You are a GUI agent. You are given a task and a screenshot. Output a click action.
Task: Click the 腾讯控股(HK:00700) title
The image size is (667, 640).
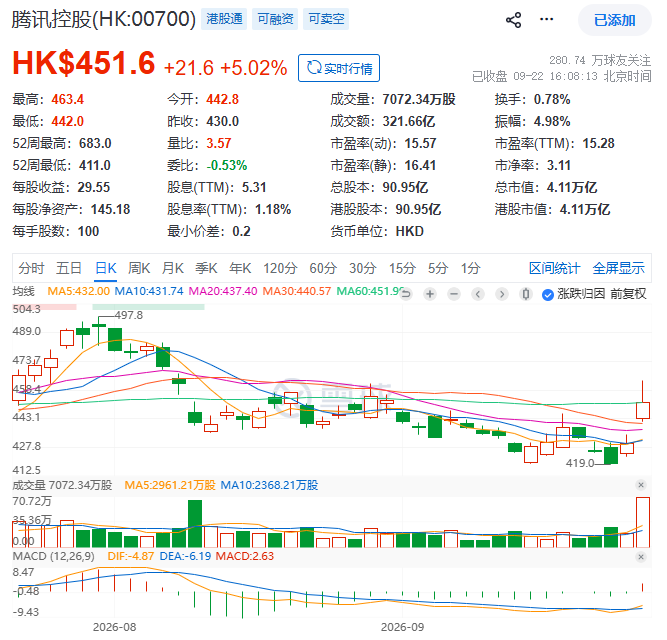pyautogui.click(x=104, y=19)
